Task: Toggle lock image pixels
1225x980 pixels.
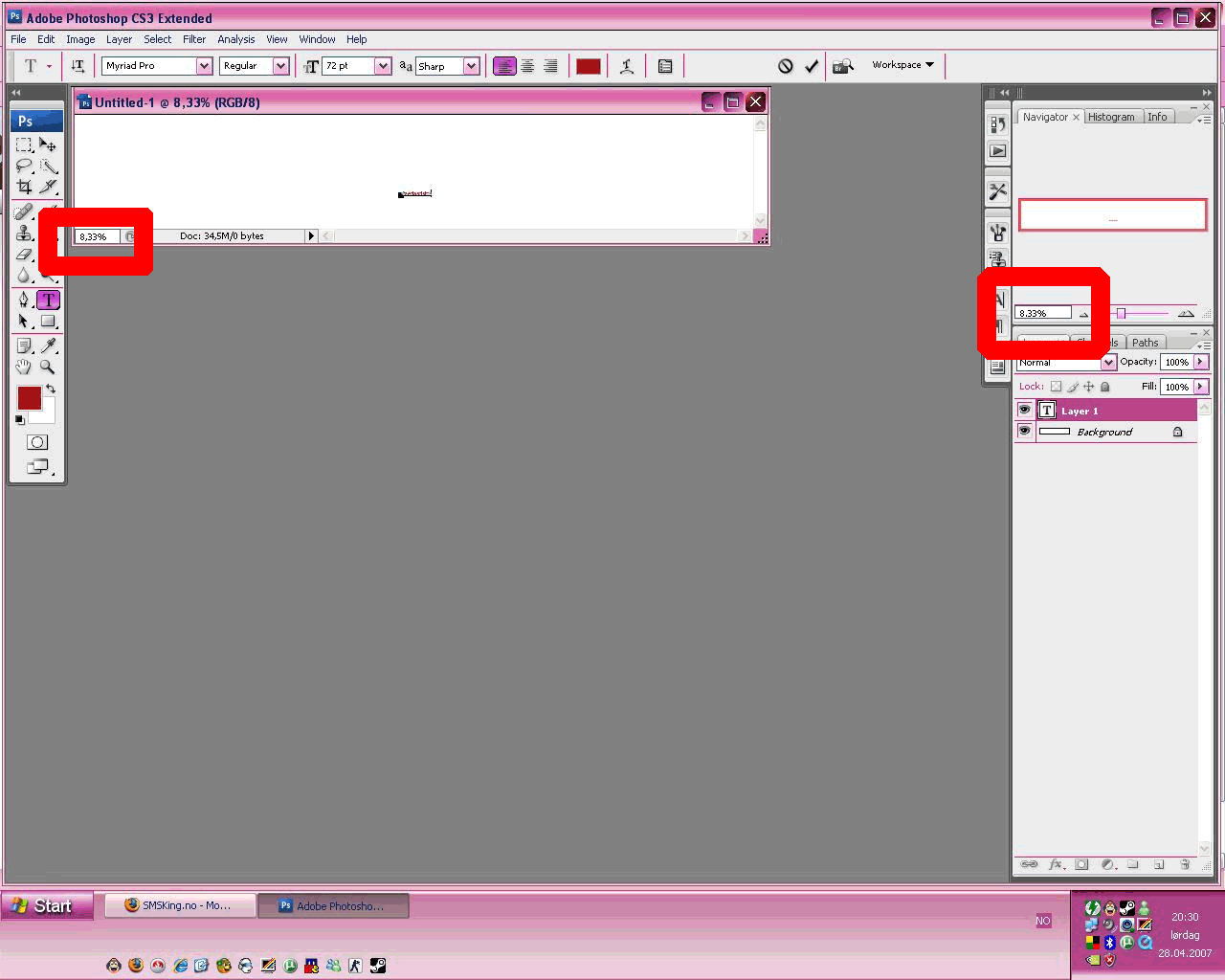Action: (1073, 387)
